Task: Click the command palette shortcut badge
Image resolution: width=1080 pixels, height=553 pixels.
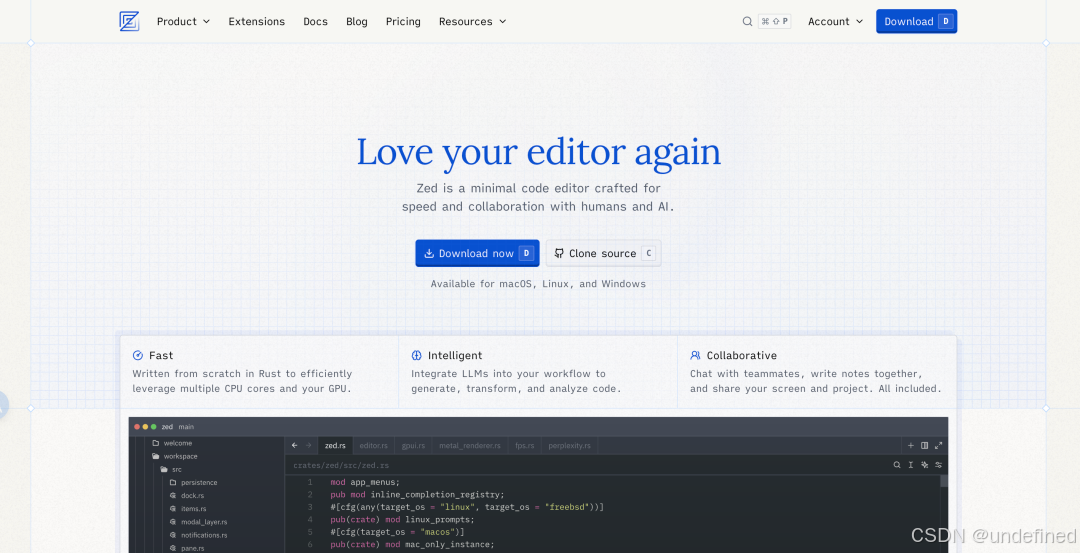Action: pyautogui.click(x=774, y=21)
